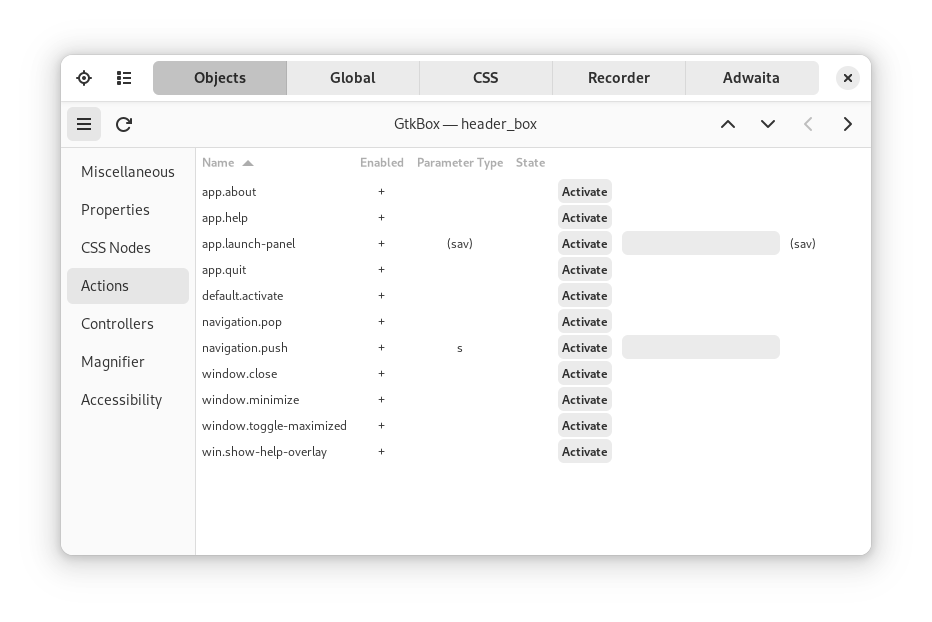
Task: Select Magnifier in the sidebar
Action: pos(113,362)
